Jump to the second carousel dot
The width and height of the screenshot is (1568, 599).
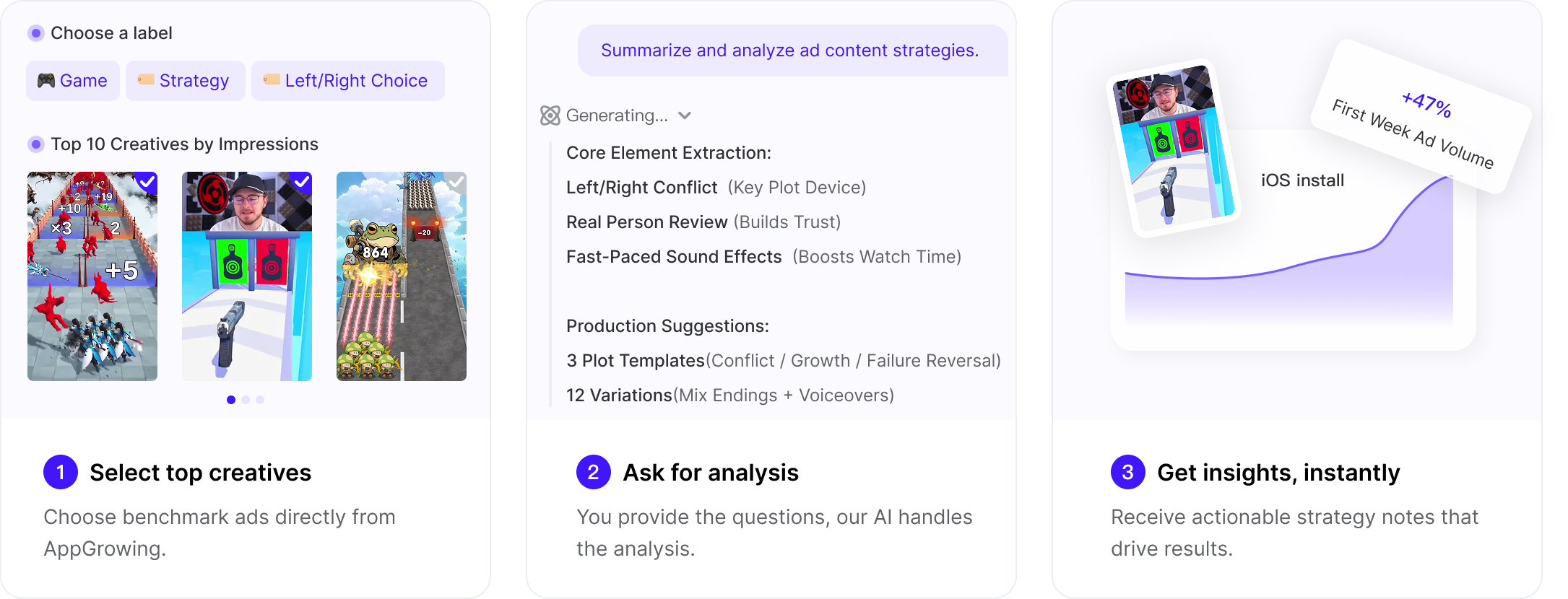pyautogui.click(x=246, y=398)
